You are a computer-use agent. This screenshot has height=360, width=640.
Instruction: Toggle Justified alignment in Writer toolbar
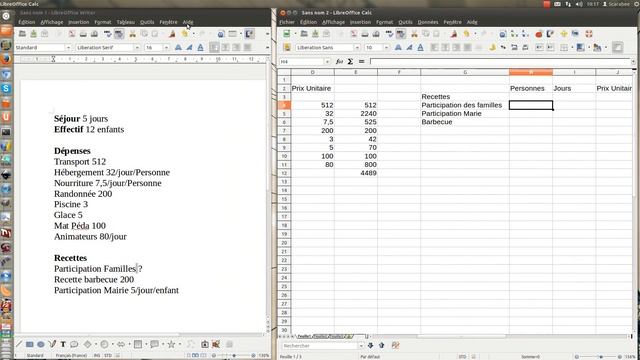coord(247,48)
